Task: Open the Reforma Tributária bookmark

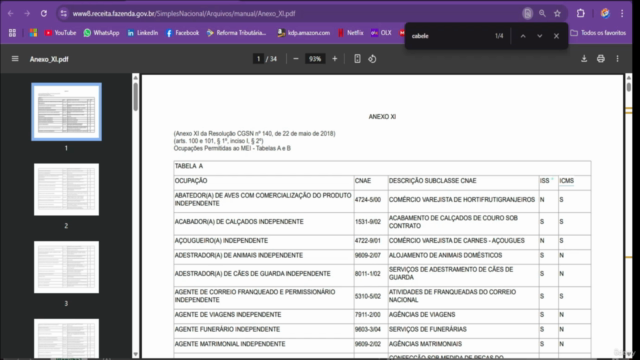Action: tap(236, 33)
